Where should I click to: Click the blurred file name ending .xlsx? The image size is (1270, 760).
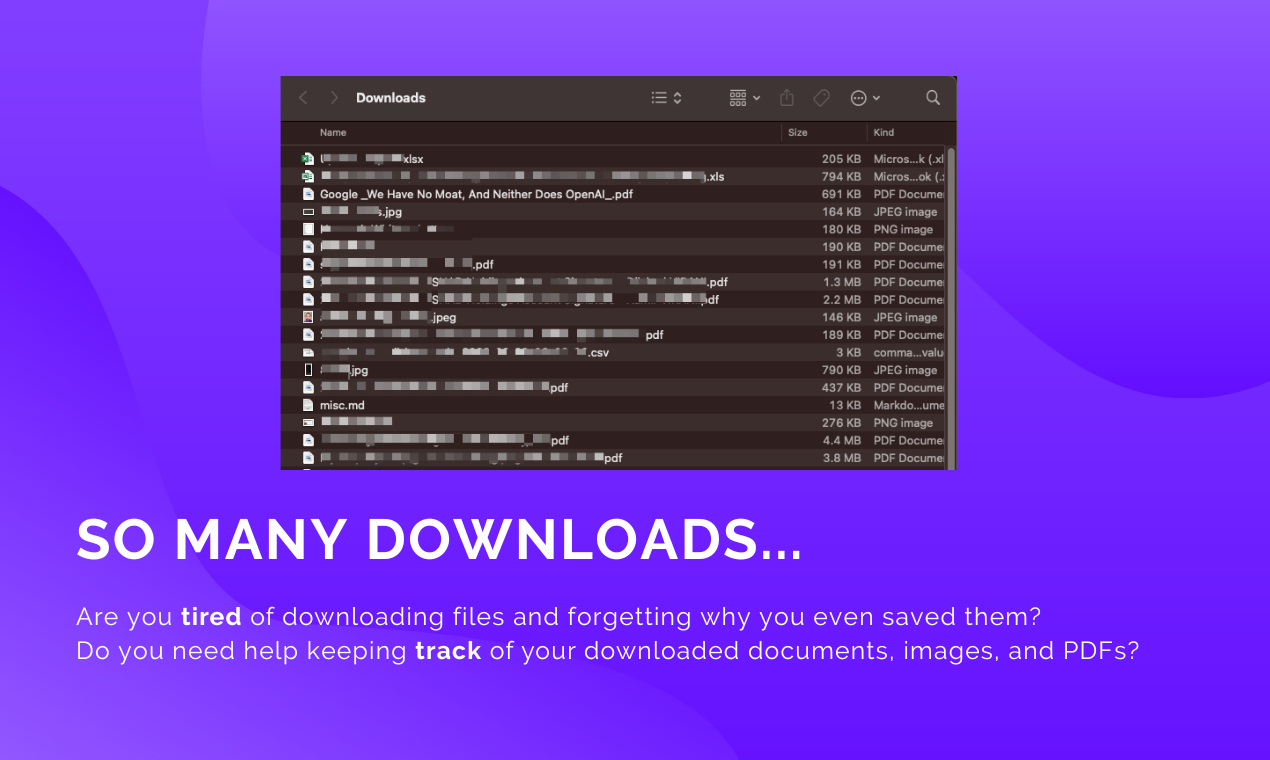[x=372, y=159]
